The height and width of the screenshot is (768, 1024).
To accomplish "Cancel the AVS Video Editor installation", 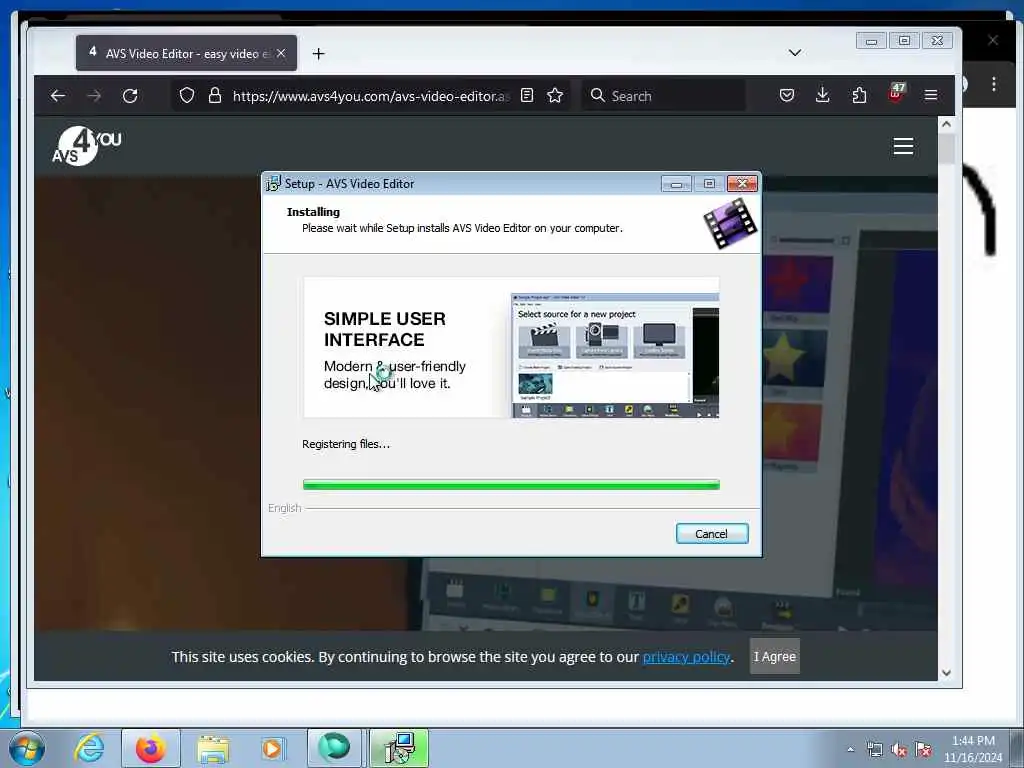I will point(712,534).
